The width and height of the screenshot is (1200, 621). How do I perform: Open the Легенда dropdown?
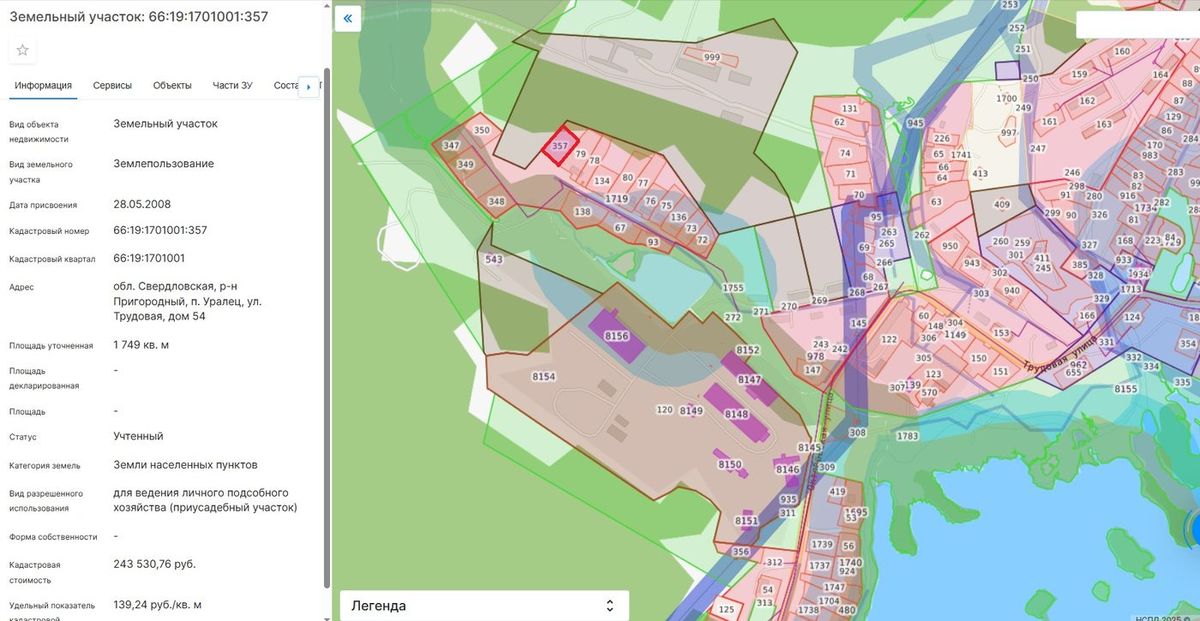[484, 605]
